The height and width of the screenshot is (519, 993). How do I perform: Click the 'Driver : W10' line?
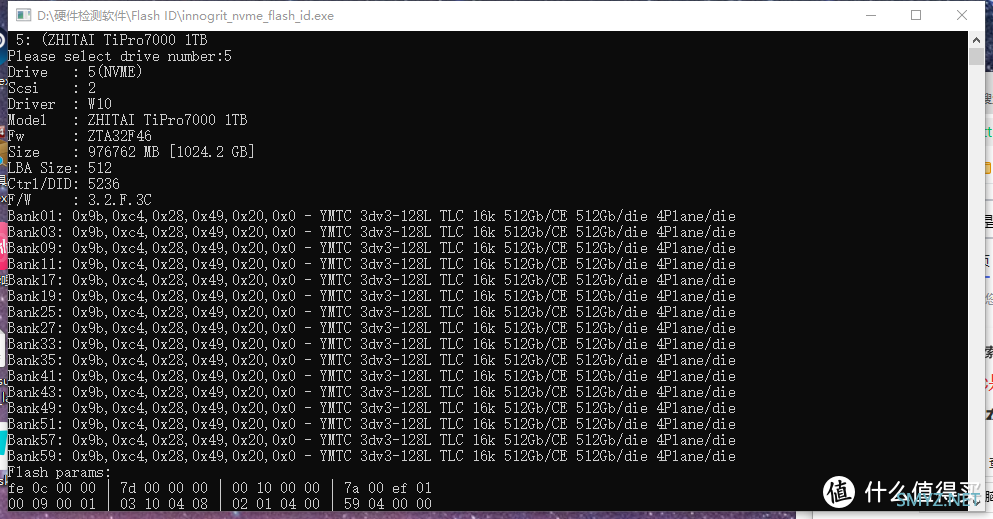pos(60,104)
